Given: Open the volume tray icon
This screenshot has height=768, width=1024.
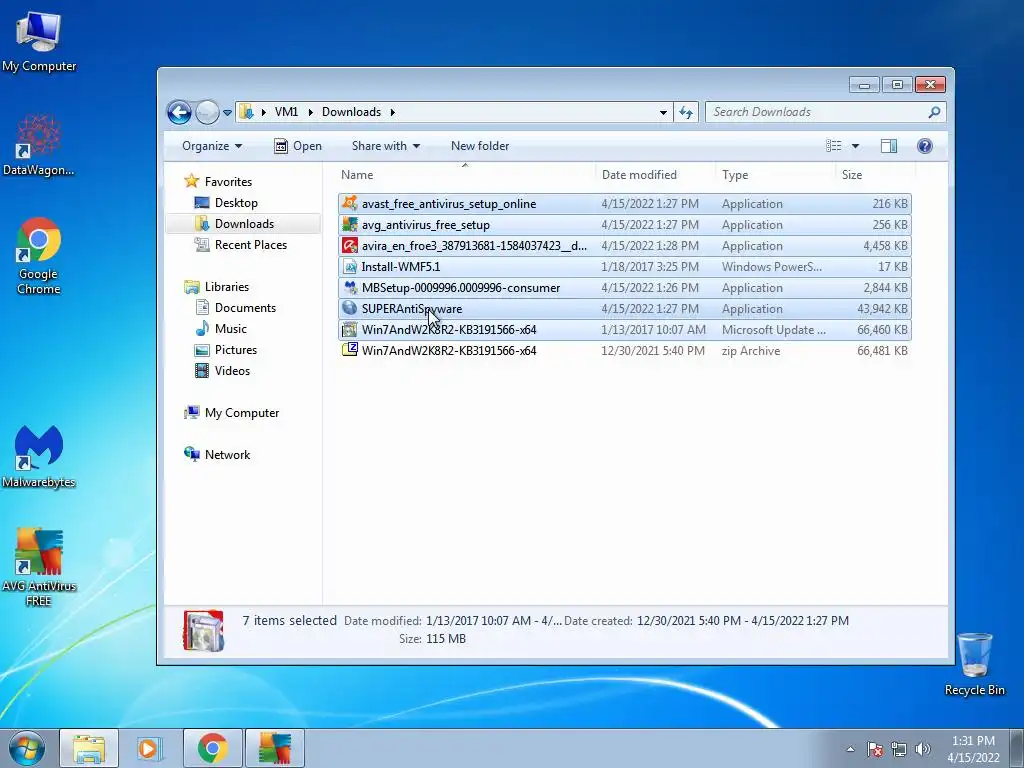Looking at the screenshot, I should pyautogui.click(x=922, y=749).
